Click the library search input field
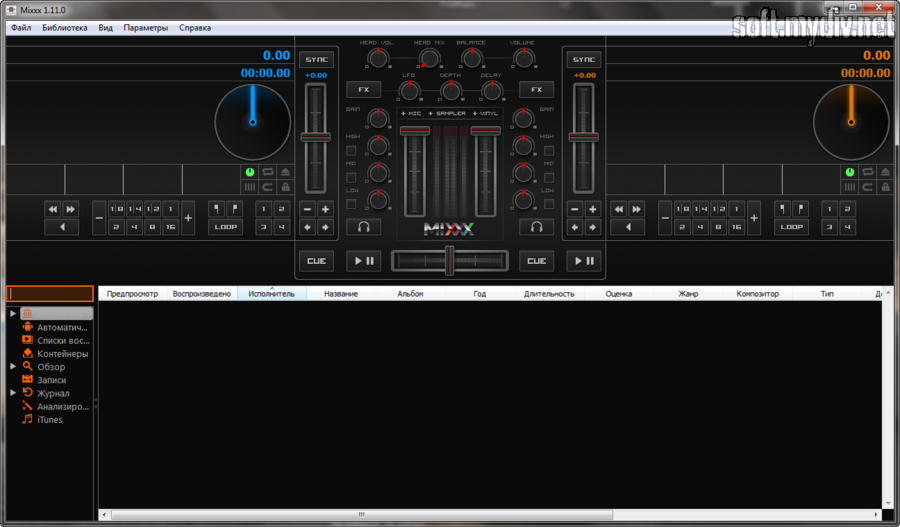 pyautogui.click(x=49, y=293)
